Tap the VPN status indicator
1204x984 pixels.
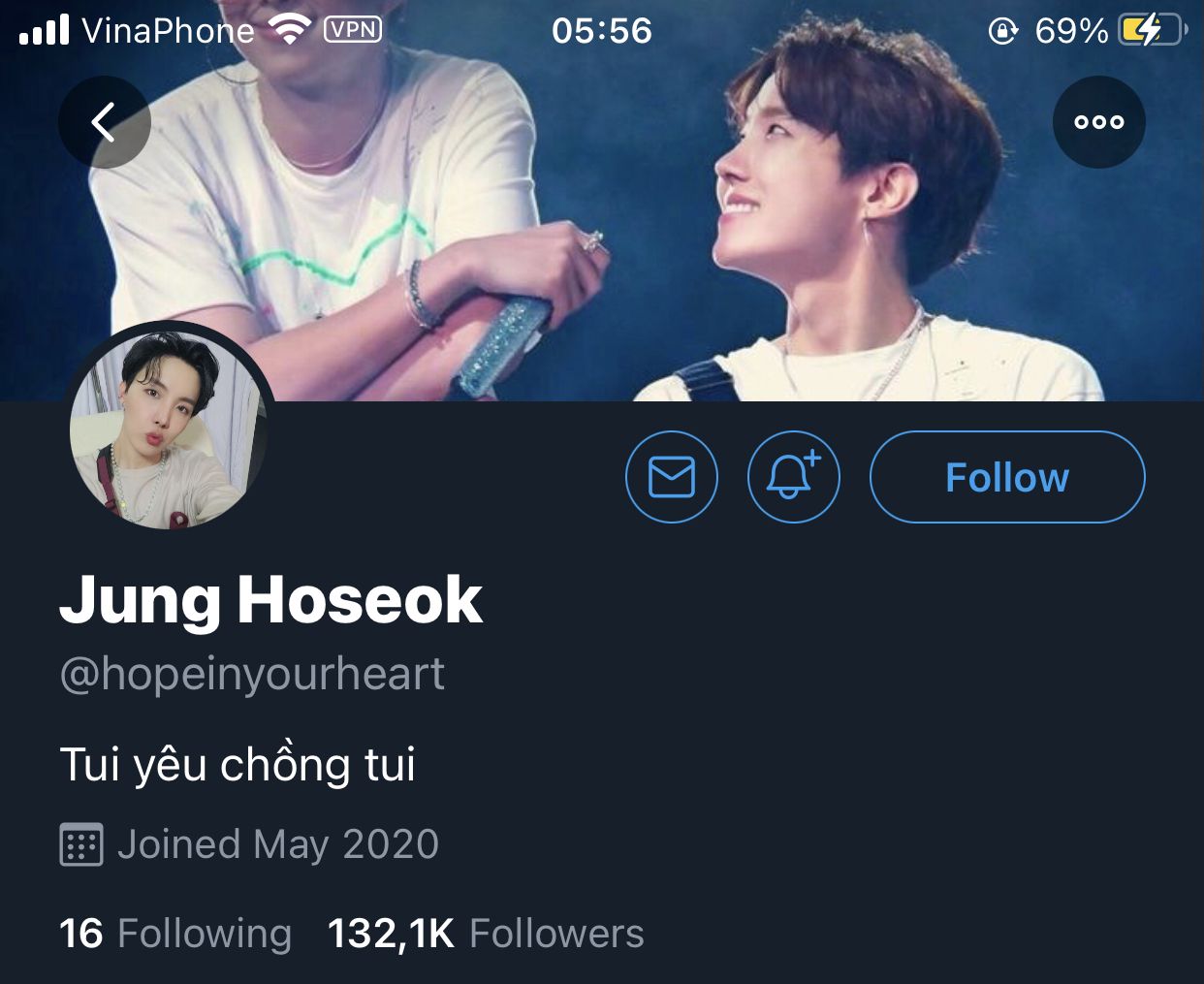[x=353, y=30]
